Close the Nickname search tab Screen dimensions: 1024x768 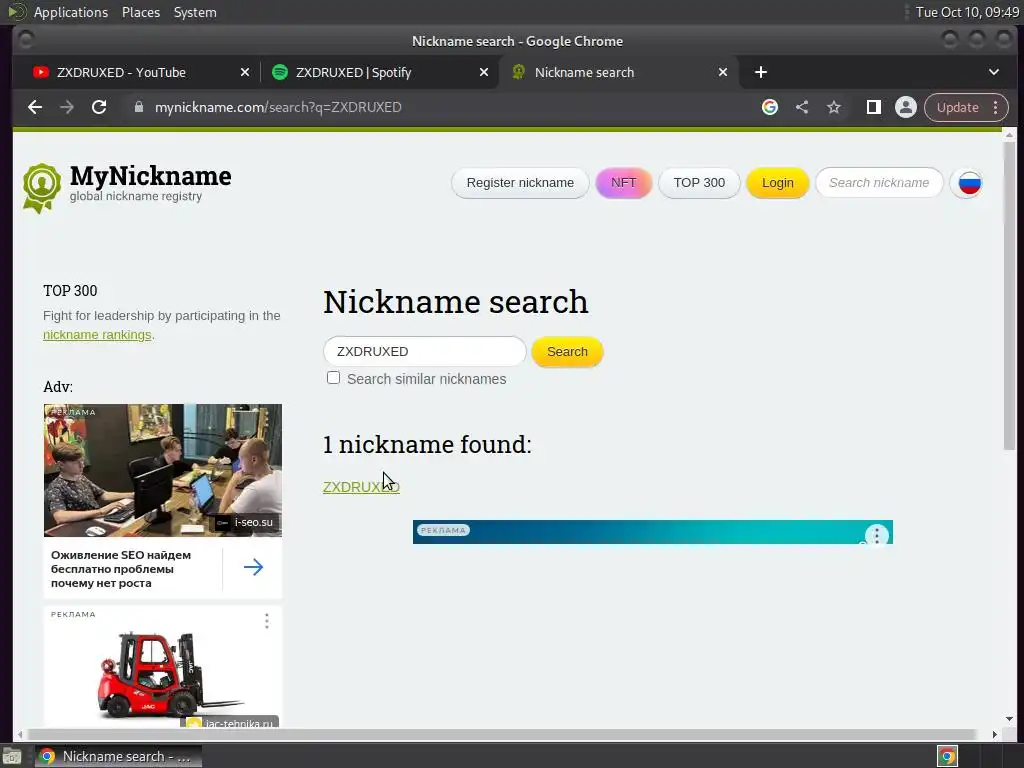pos(723,72)
